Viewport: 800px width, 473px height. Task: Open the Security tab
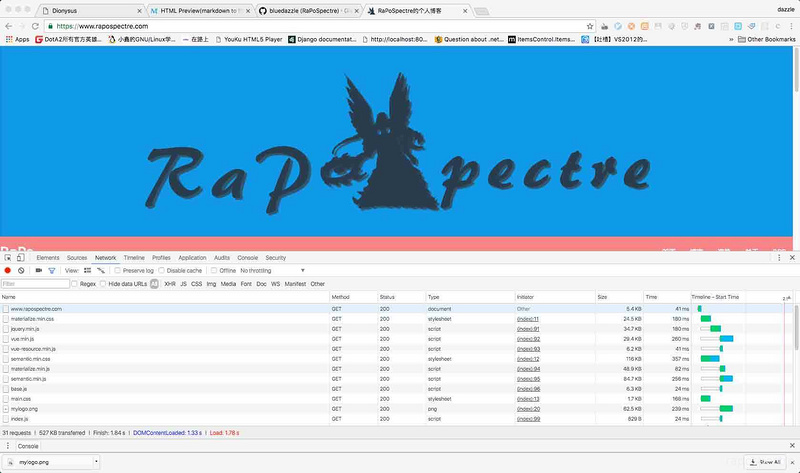pos(276,258)
